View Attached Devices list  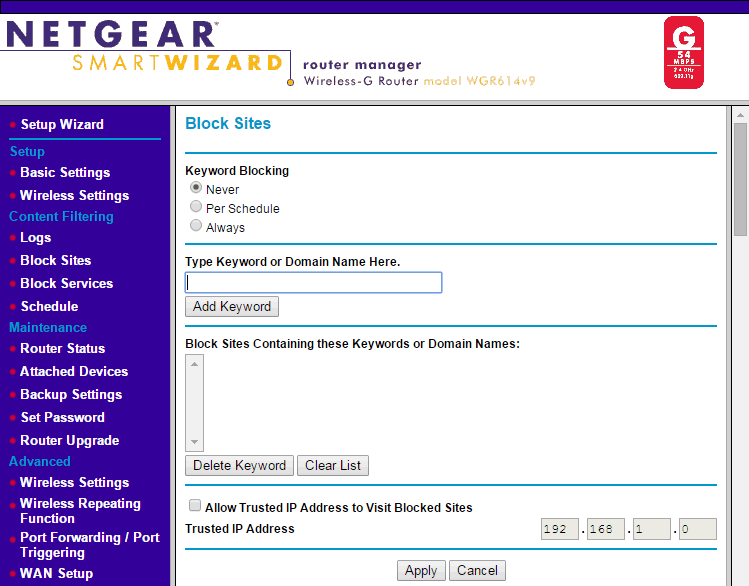[x=74, y=371]
